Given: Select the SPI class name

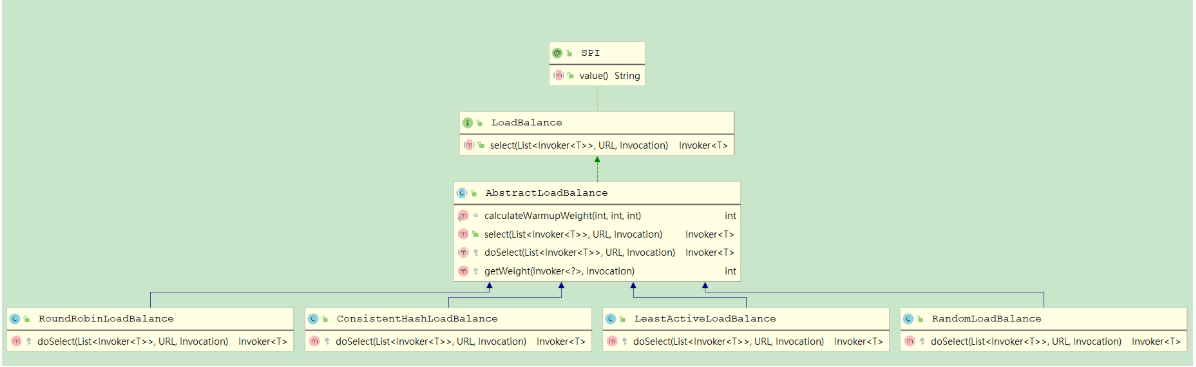Looking at the screenshot, I should [x=590, y=53].
